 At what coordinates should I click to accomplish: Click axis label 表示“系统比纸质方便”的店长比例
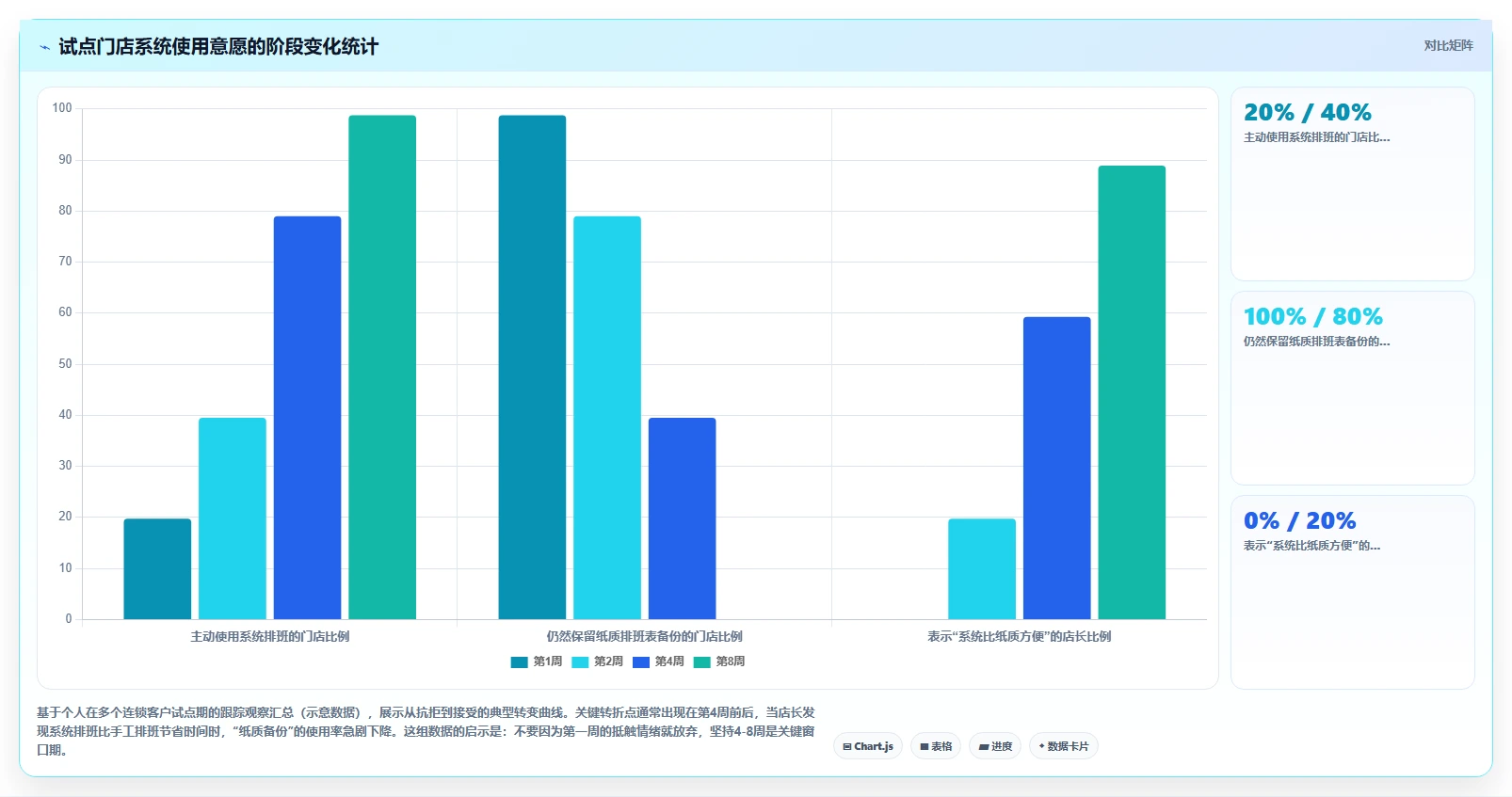1020,637
